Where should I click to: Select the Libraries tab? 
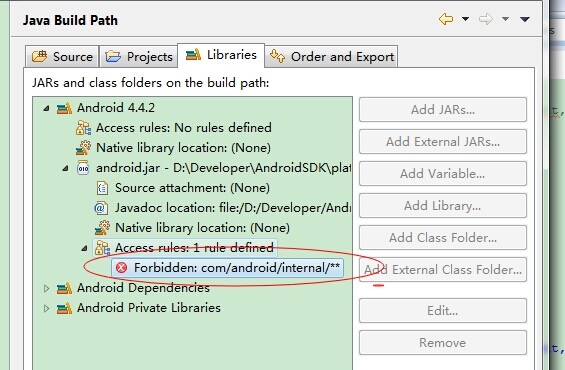[221, 55]
